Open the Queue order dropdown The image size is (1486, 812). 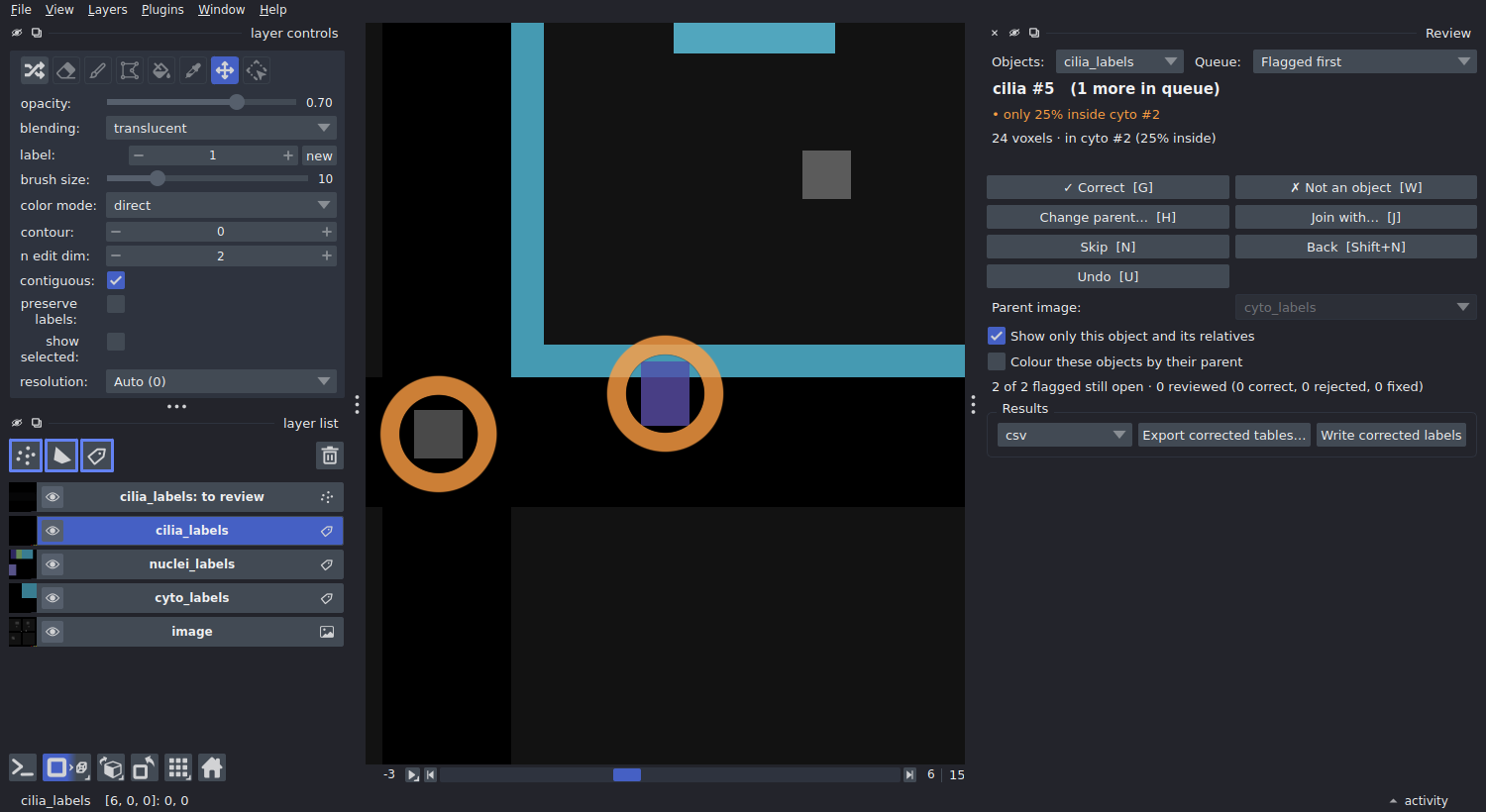1364,61
